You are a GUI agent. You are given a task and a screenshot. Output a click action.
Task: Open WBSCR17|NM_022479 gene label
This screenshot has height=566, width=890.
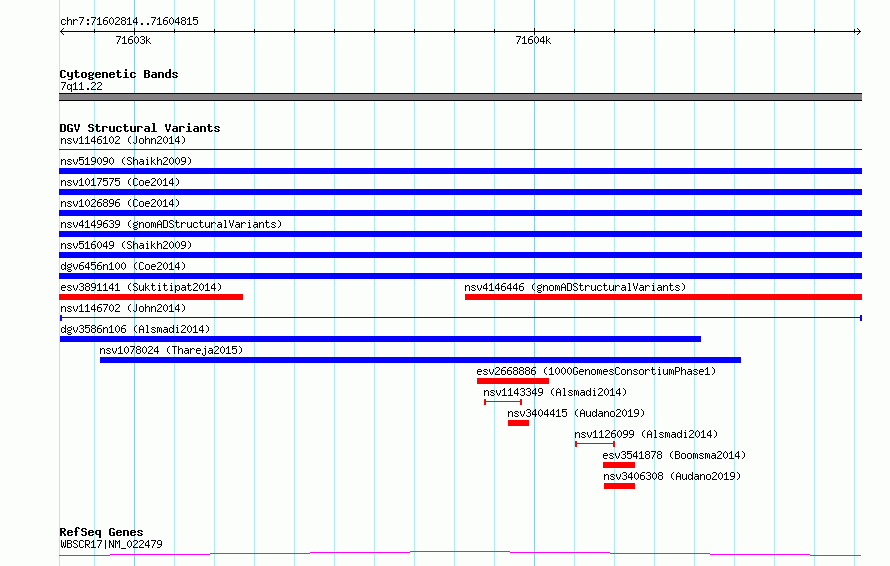click(x=111, y=544)
